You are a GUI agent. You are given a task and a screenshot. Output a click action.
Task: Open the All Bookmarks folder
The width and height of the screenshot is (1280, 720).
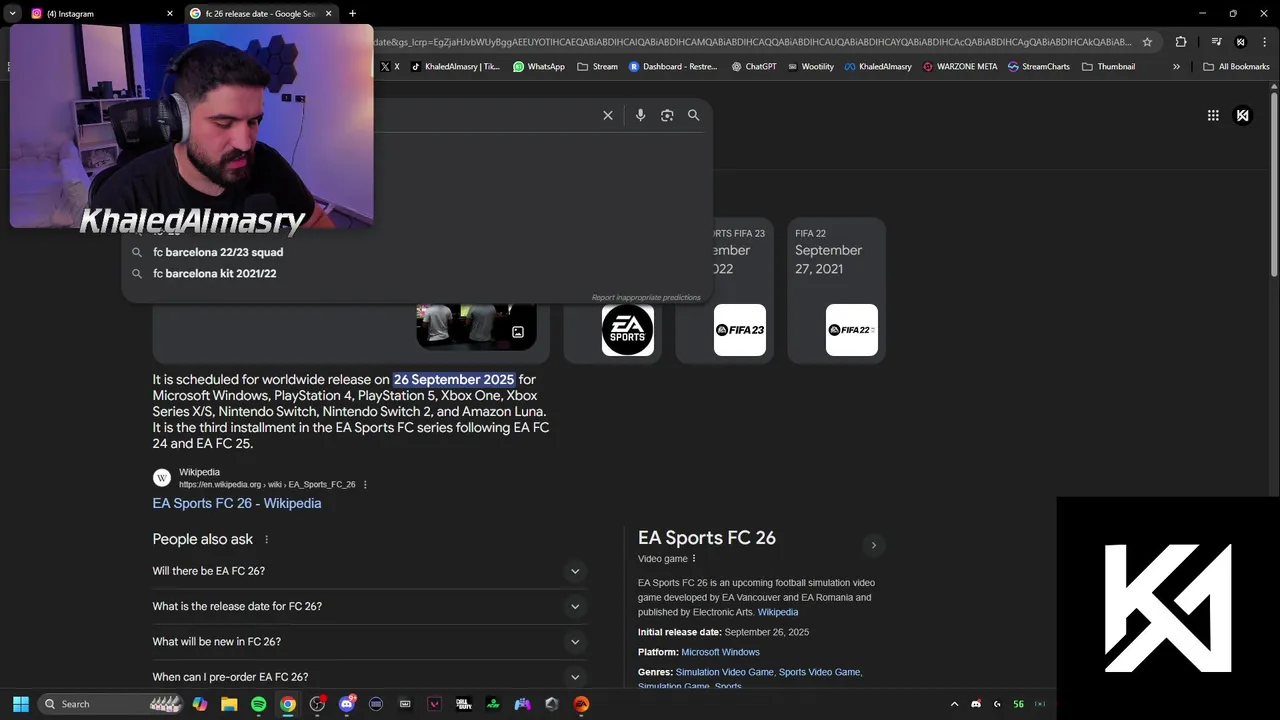coord(1236,67)
